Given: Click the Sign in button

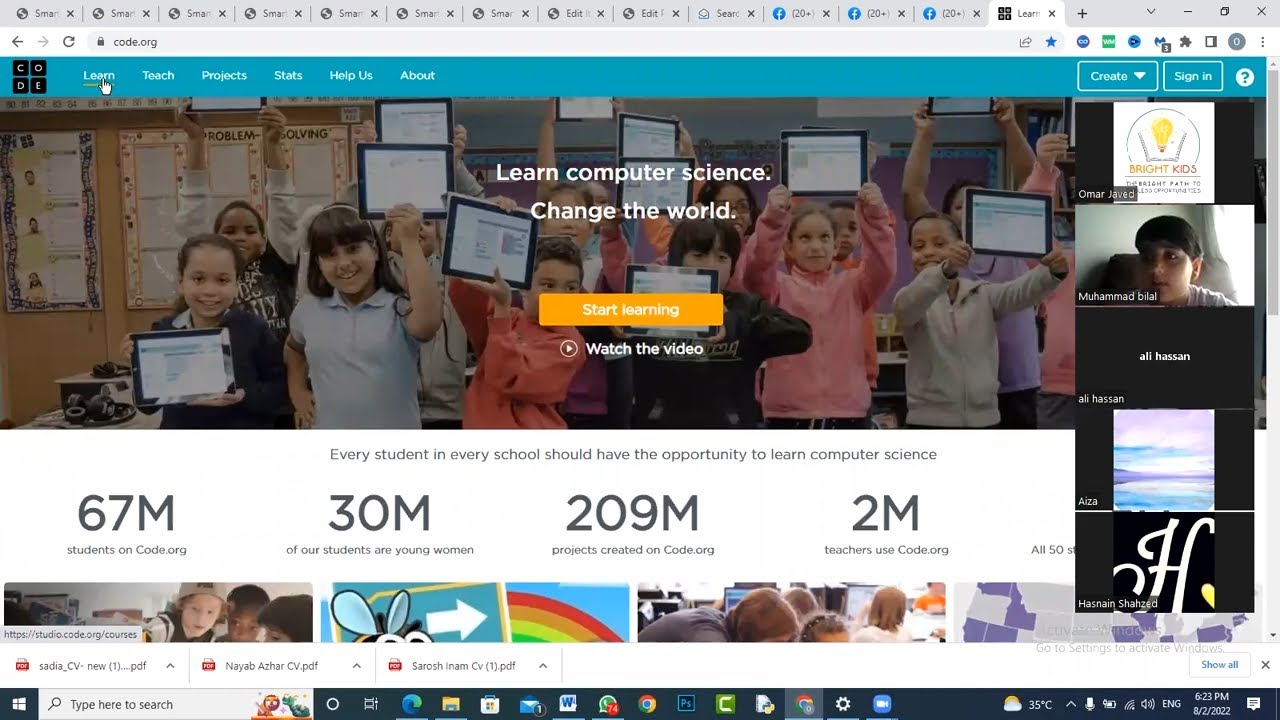Looking at the screenshot, I should [1193, 76].
